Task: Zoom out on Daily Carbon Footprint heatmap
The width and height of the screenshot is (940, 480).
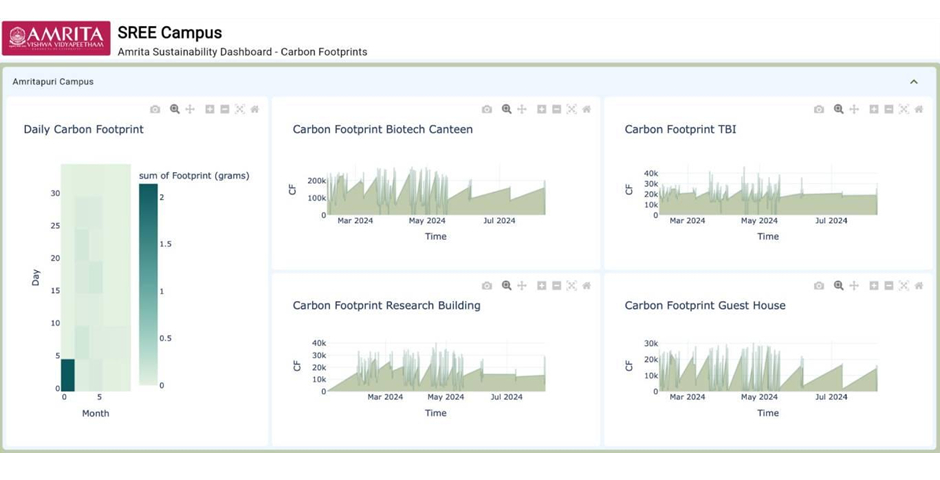Action: coord(225,109)
